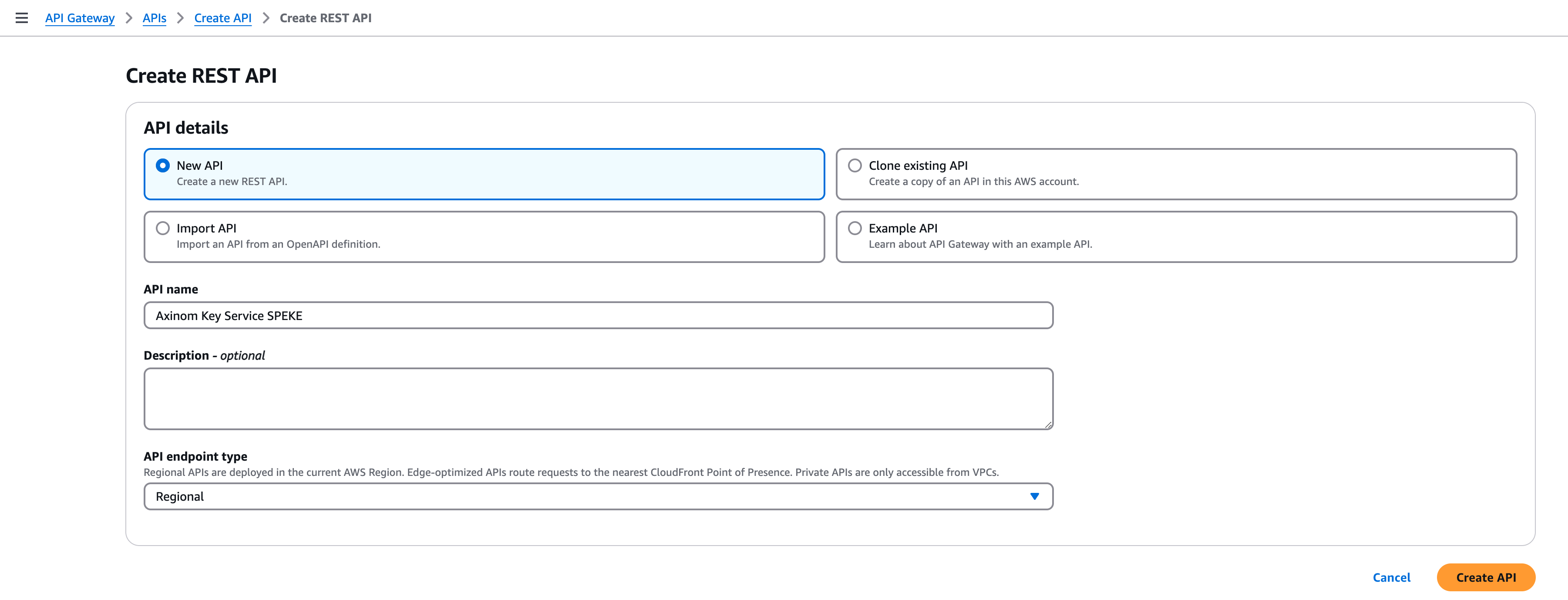
Task: Click chevron separator after APIs breadcrumb
Action: point(180,18)
